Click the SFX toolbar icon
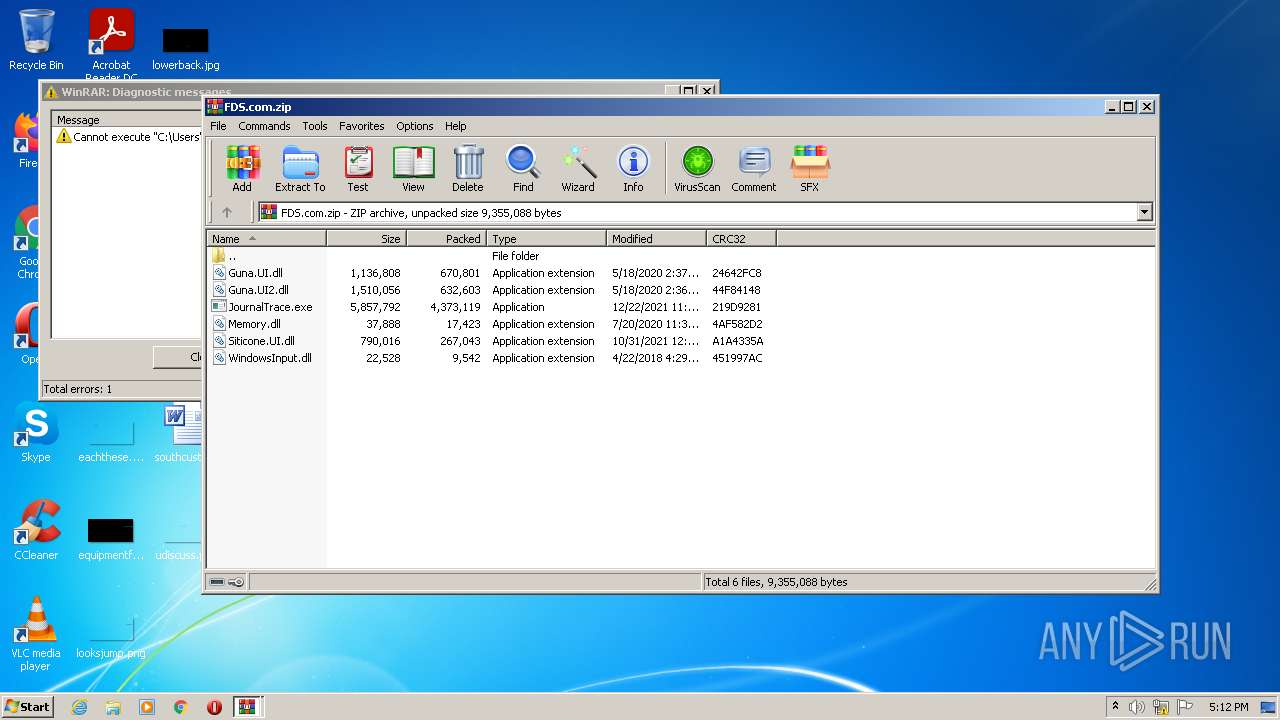This screenshot has height=720, width=1280. point(809,168)
